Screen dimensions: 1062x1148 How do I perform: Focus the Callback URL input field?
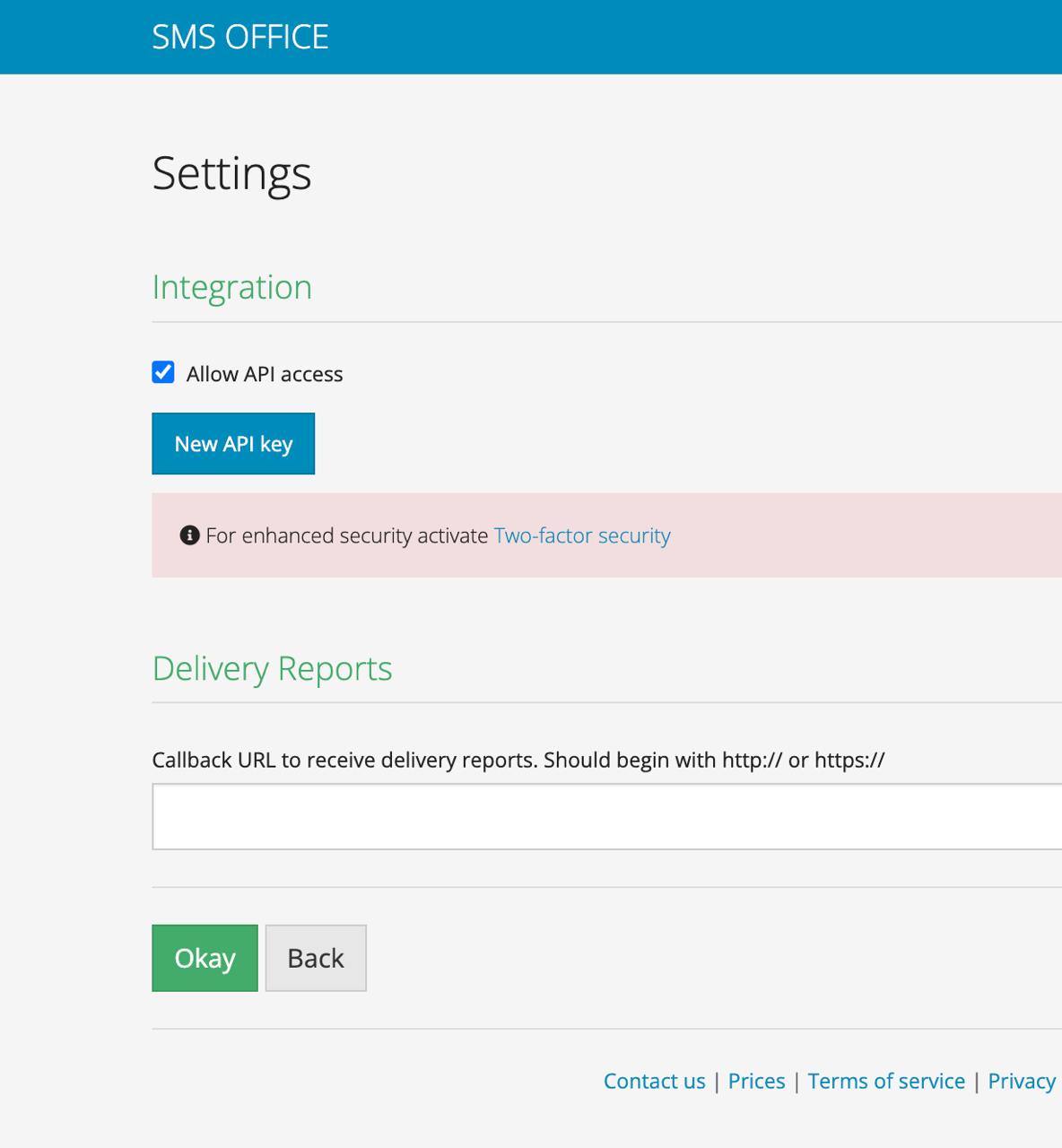click(606, 816)
